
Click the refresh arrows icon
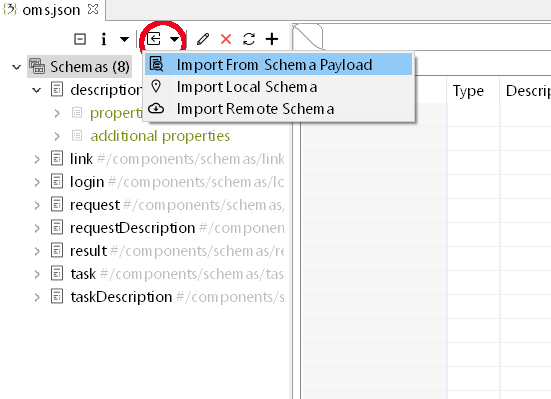pos(249,39)
